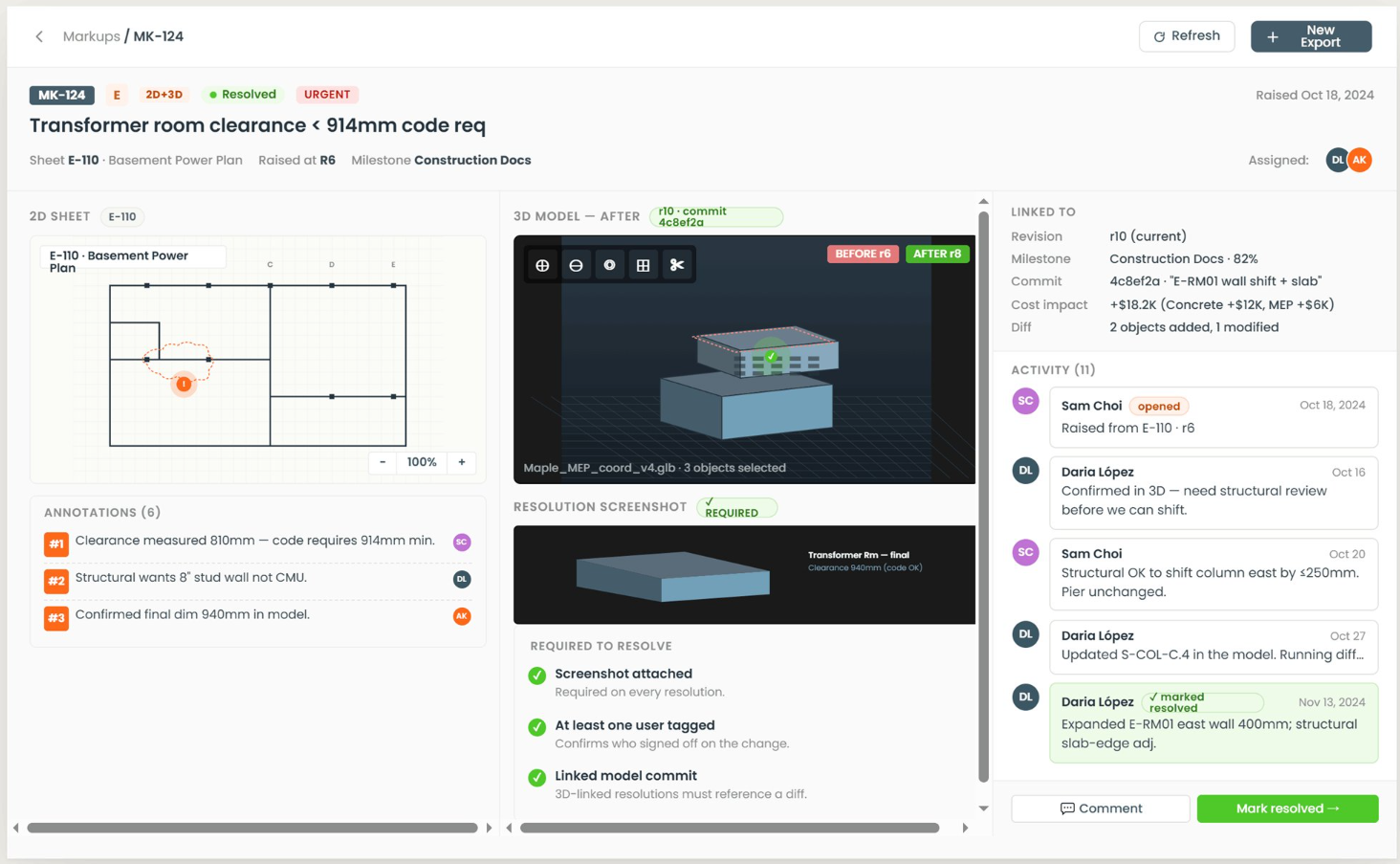Toggle the AFTER r8 model view
This screenshot has width=1400, height=864.
click(937, 254)
